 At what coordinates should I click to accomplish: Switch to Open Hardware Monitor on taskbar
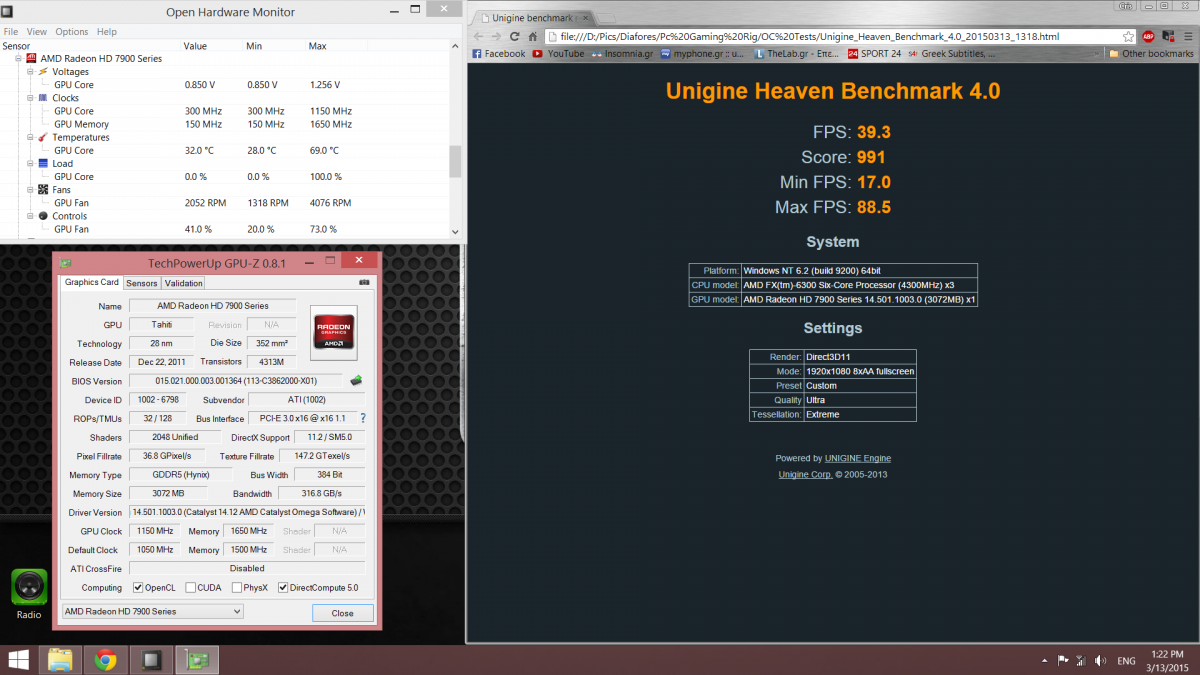151,660
